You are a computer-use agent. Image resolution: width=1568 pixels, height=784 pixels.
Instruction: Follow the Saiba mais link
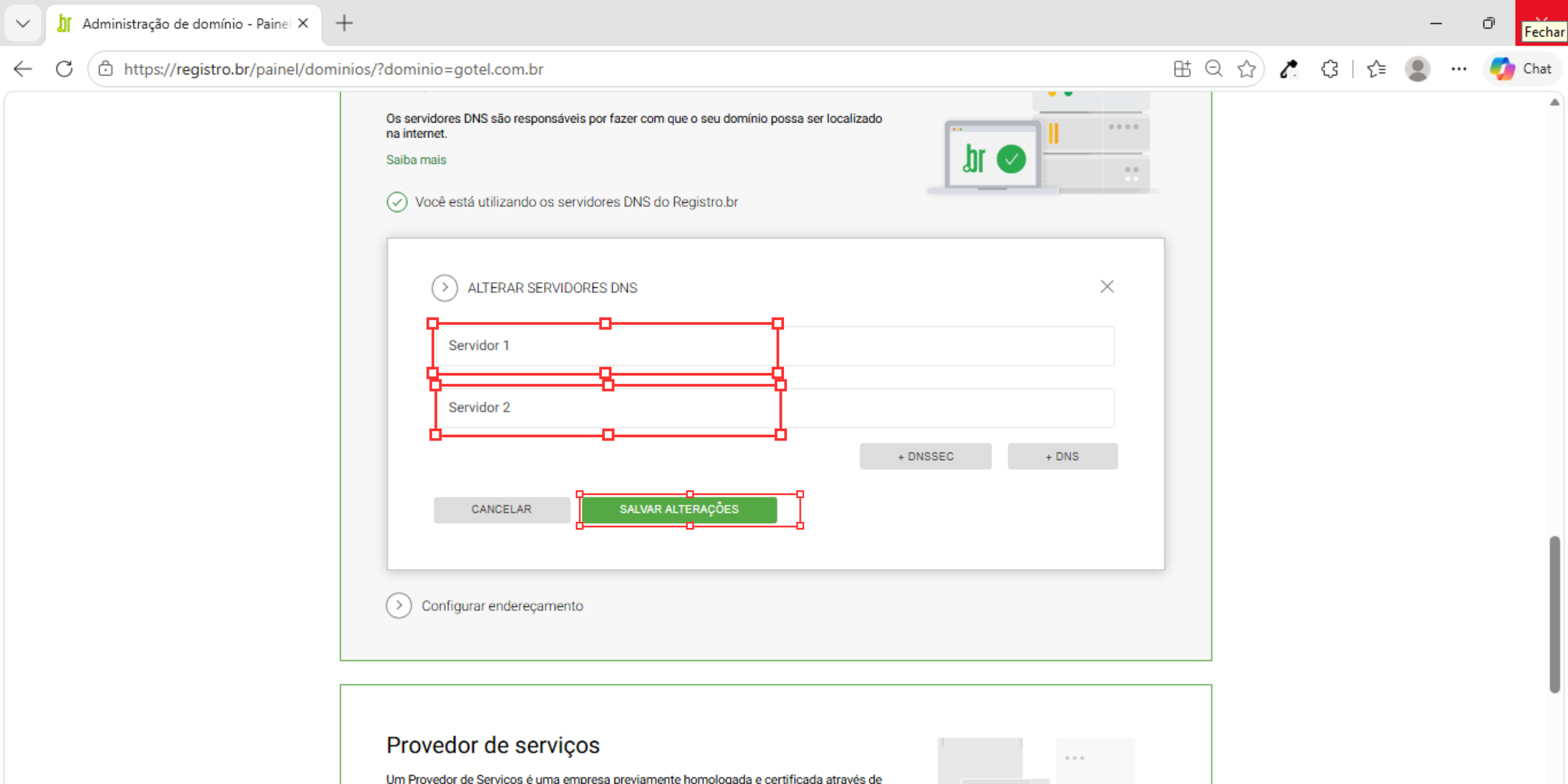pyautogui.click(x=416, y=159)
